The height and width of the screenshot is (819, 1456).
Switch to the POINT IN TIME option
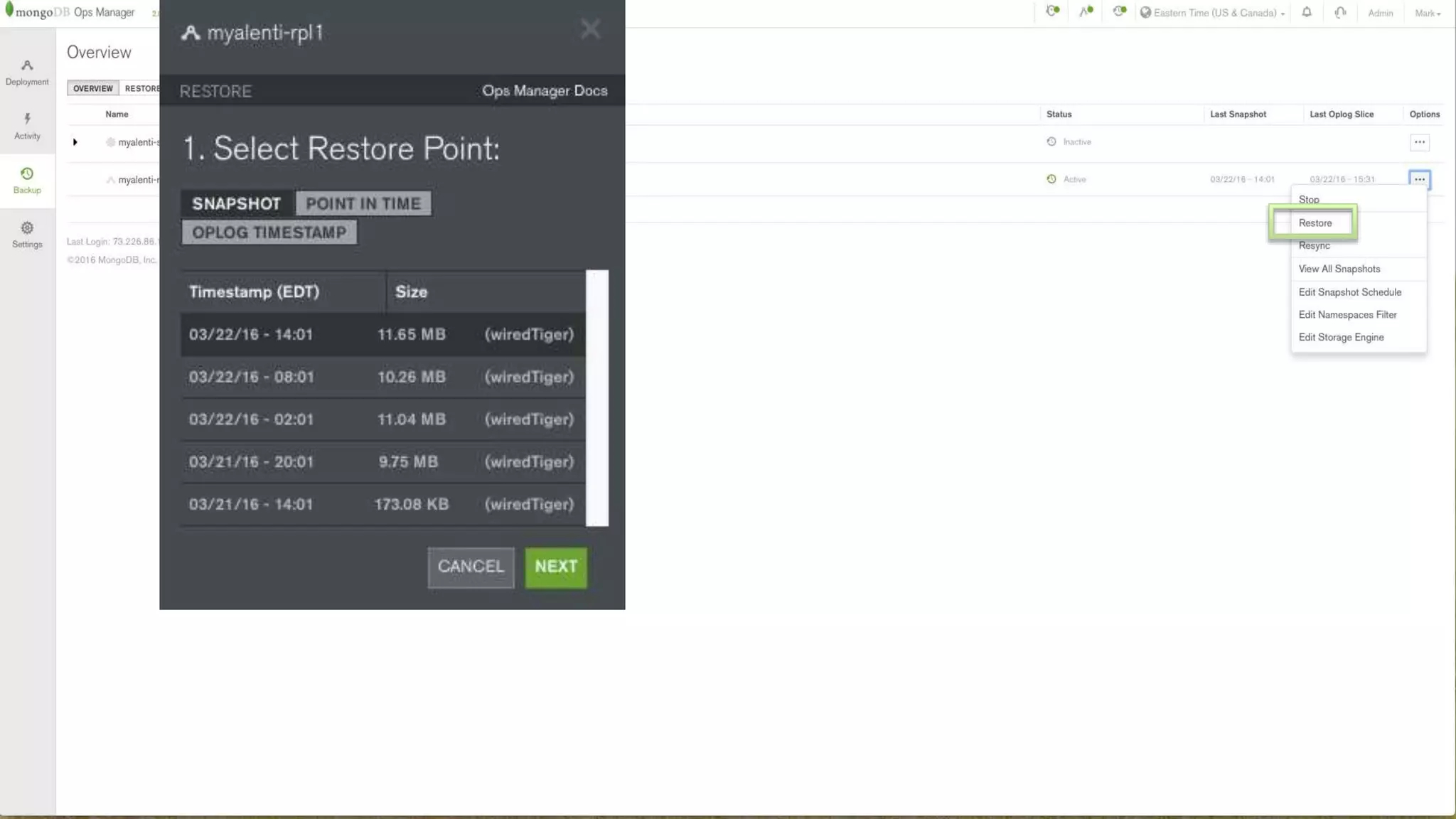[363, 203]
